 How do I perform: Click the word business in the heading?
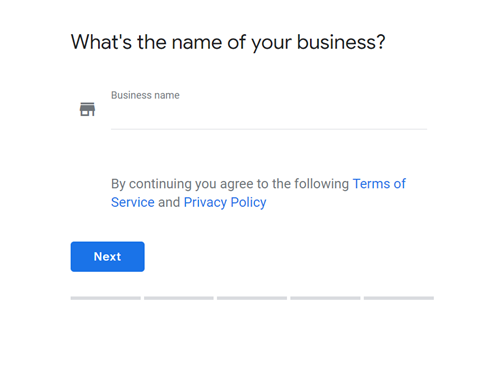coord(341,42)
